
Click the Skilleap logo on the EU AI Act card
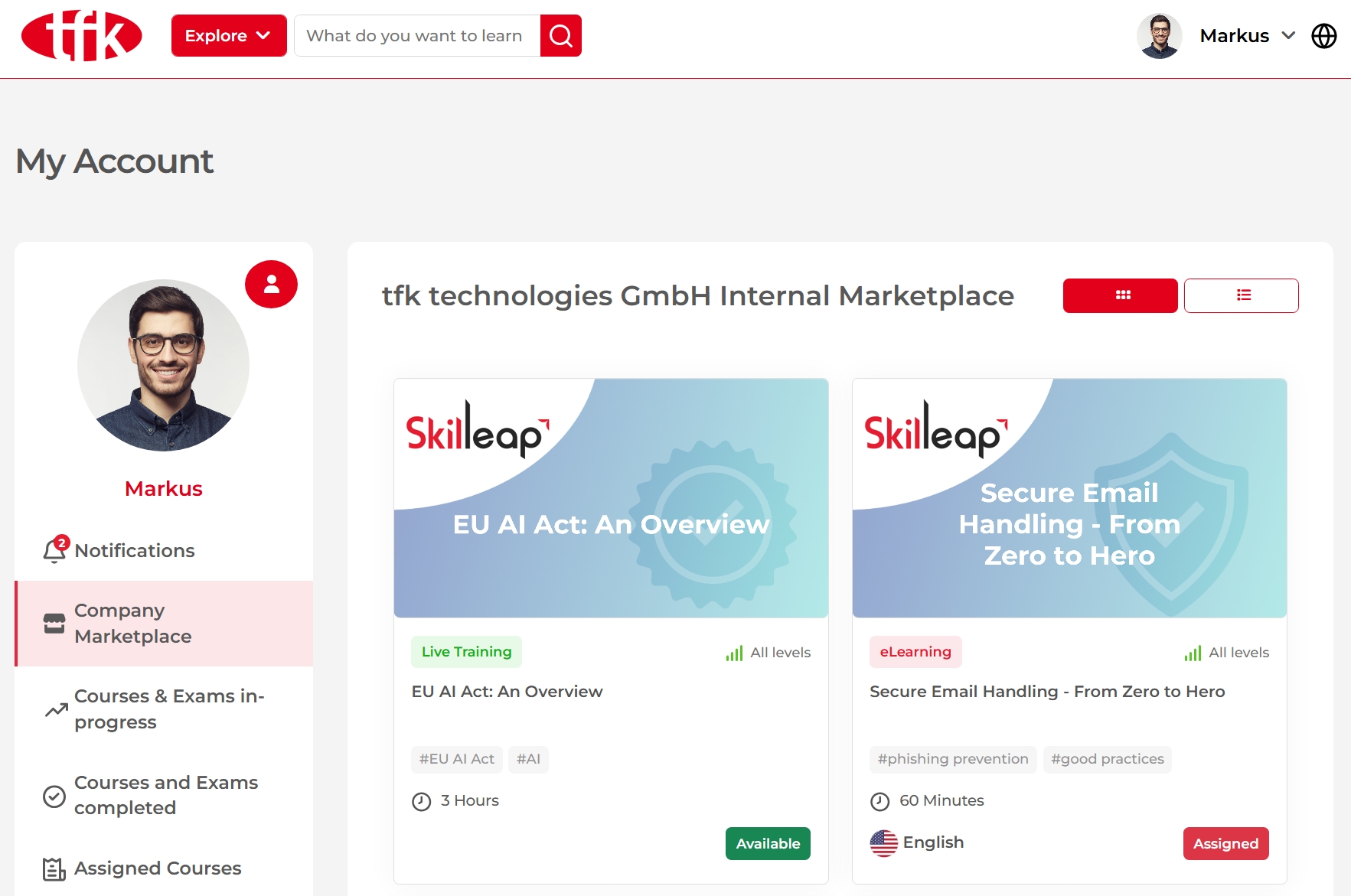coord(477,430)
